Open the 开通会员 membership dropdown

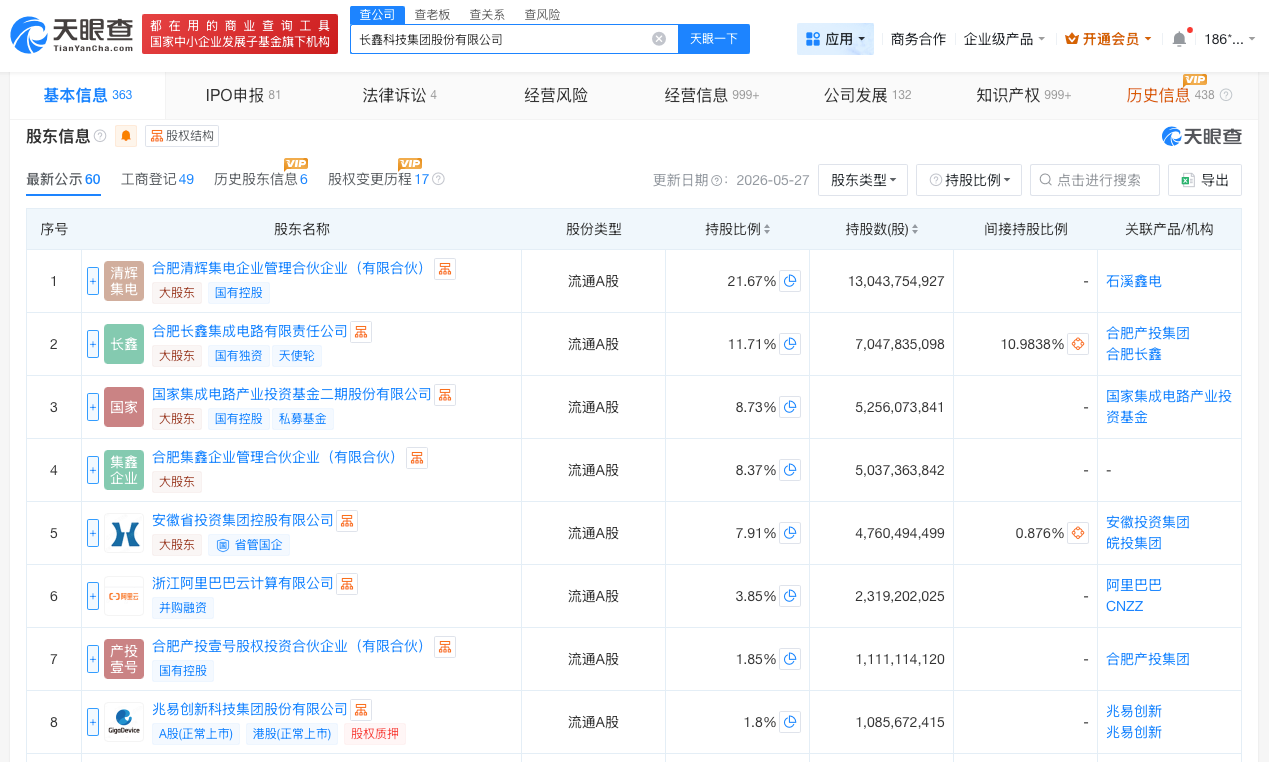click(x=1108, y=39)
